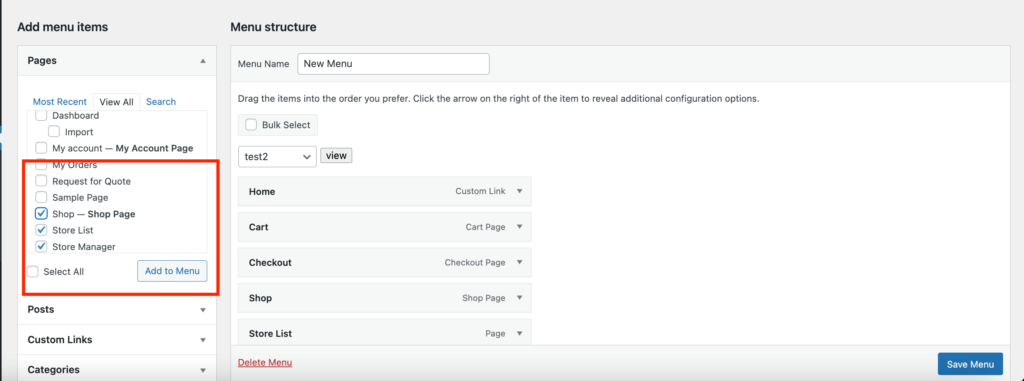Open the Search tab in Pages
The image size is (1024, 381).
click(x=161, y=102)
